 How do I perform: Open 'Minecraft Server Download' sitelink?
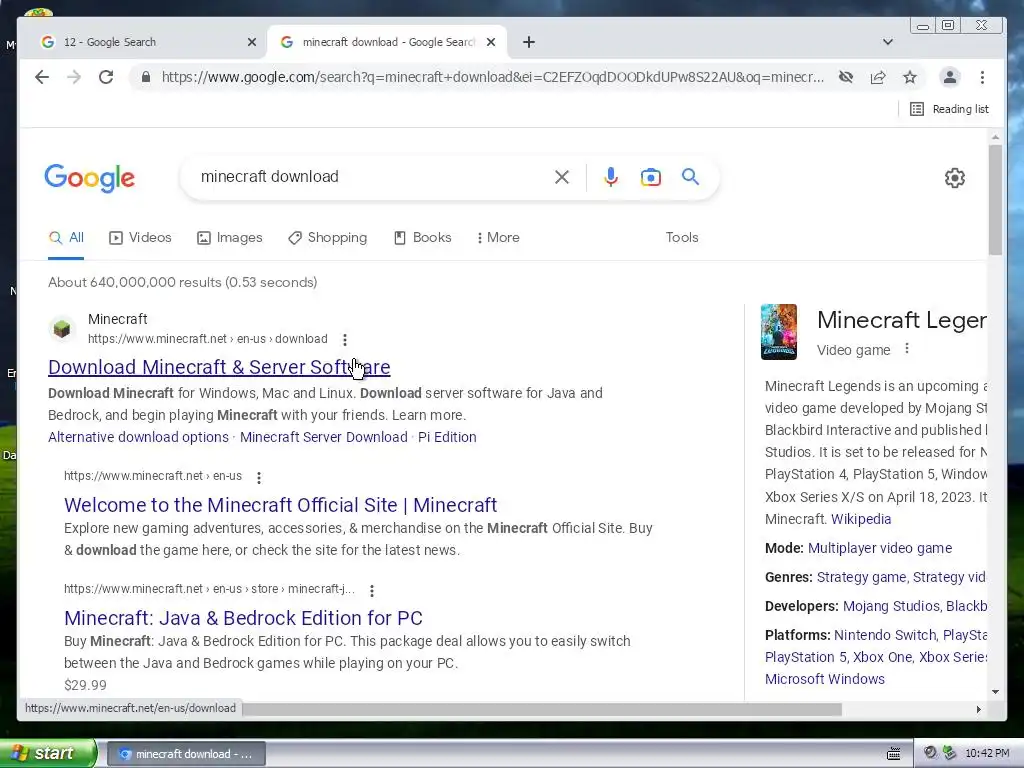(x=324, y=437)
